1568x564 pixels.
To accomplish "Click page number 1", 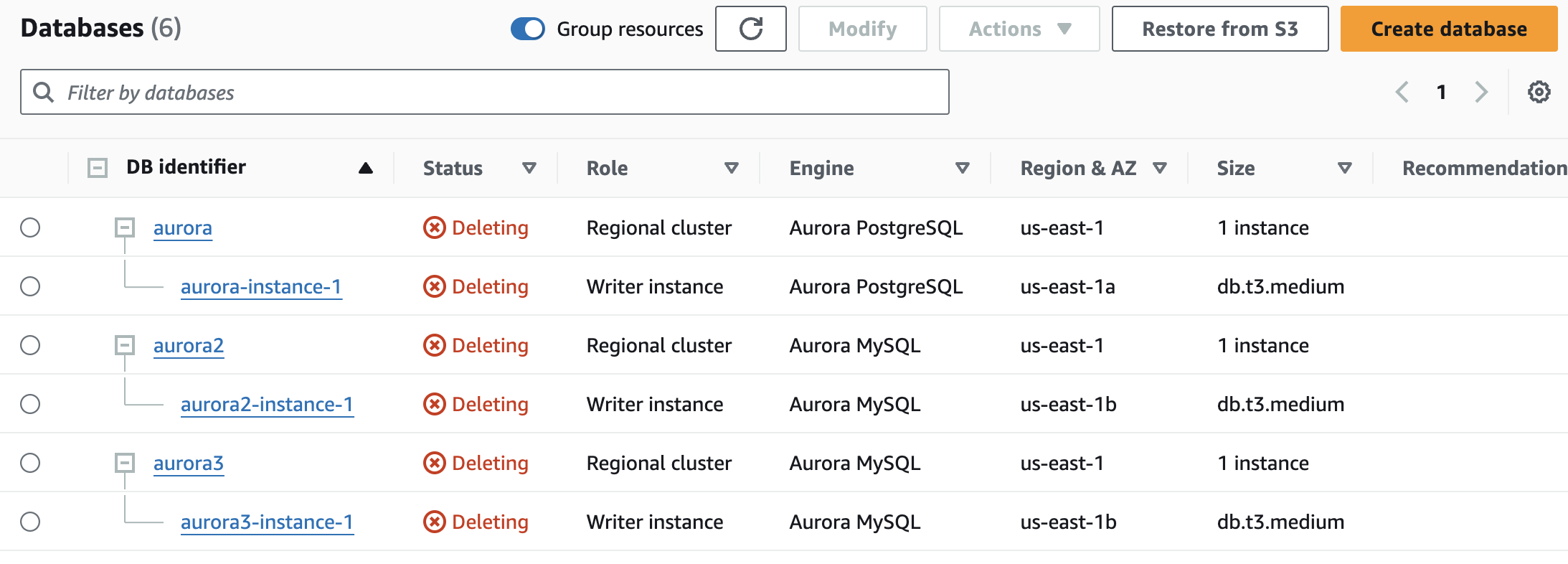I will [x=1442, y=92].
